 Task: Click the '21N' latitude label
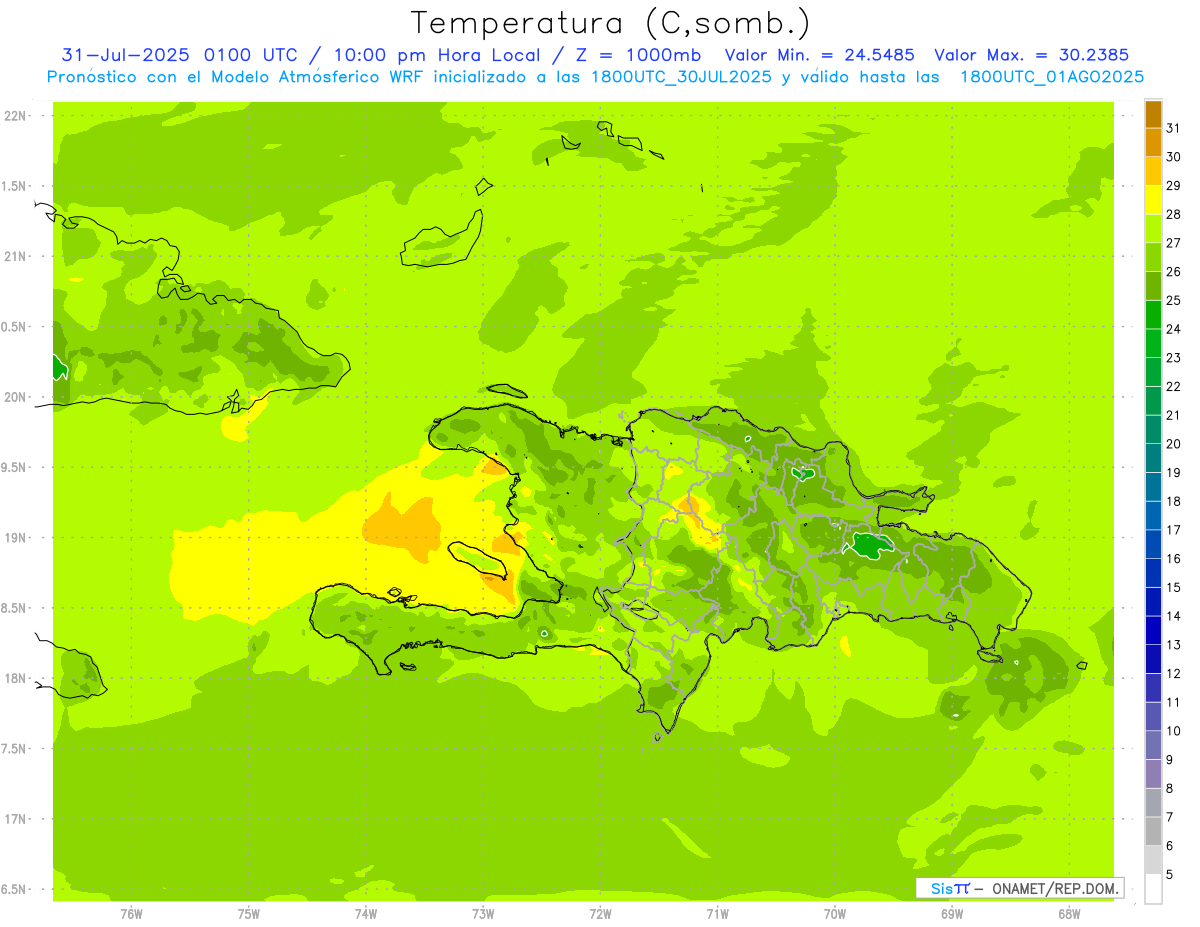(x=15, y=257)
